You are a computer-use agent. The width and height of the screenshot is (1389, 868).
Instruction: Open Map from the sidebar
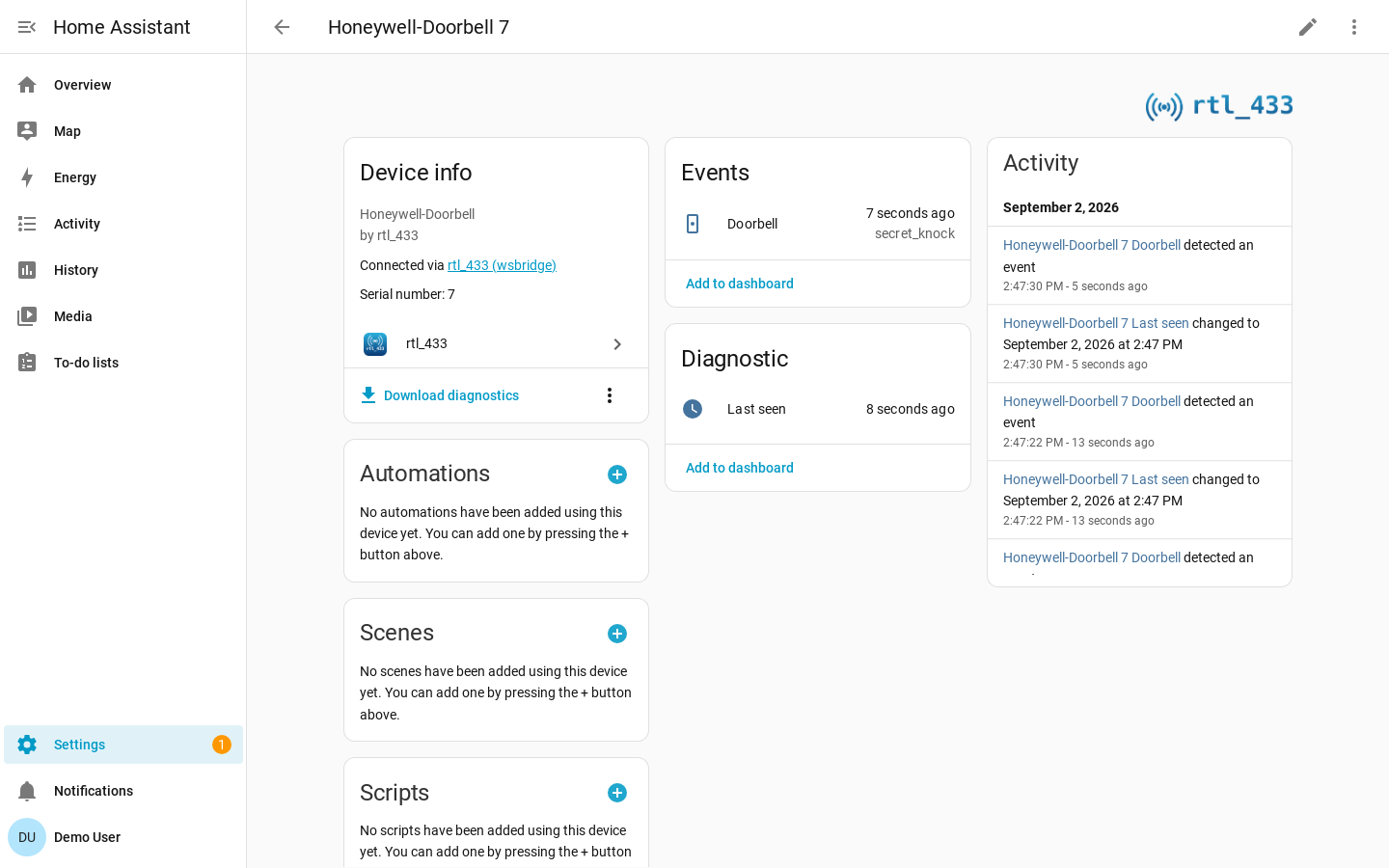(x=123, y=131)
